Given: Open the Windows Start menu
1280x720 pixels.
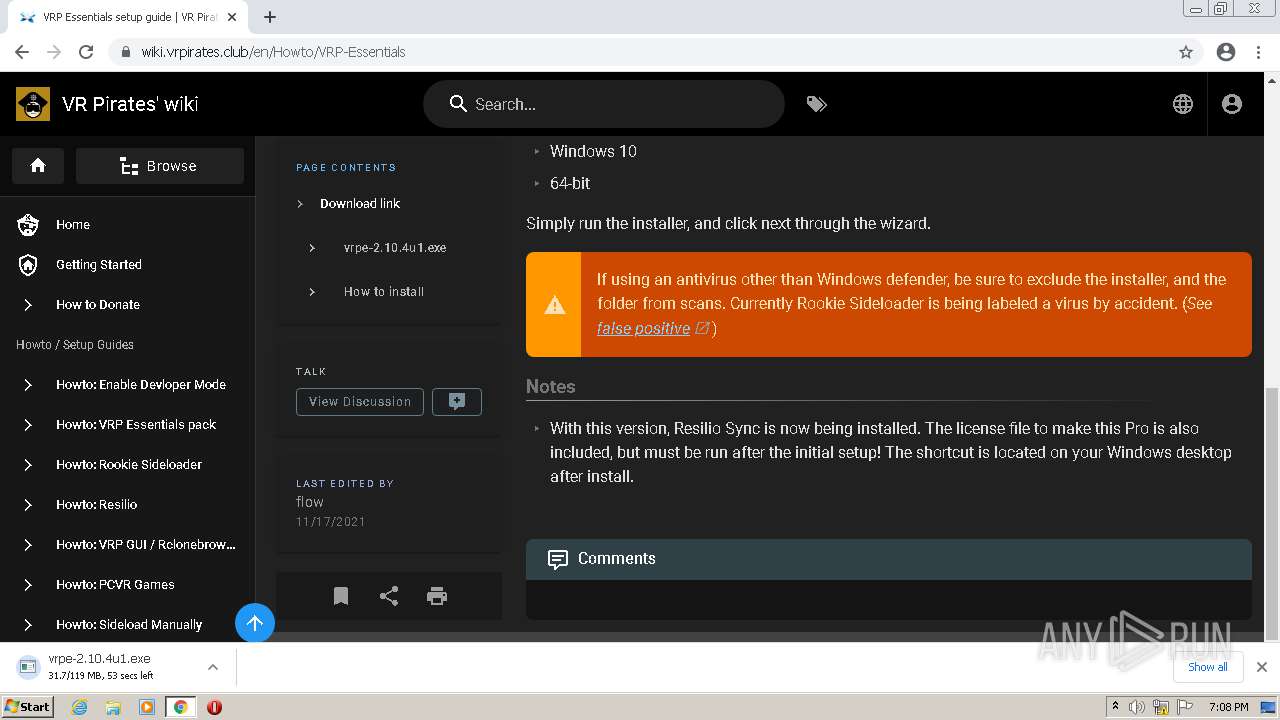Looking at the screenshot, I should click(27, 707).
